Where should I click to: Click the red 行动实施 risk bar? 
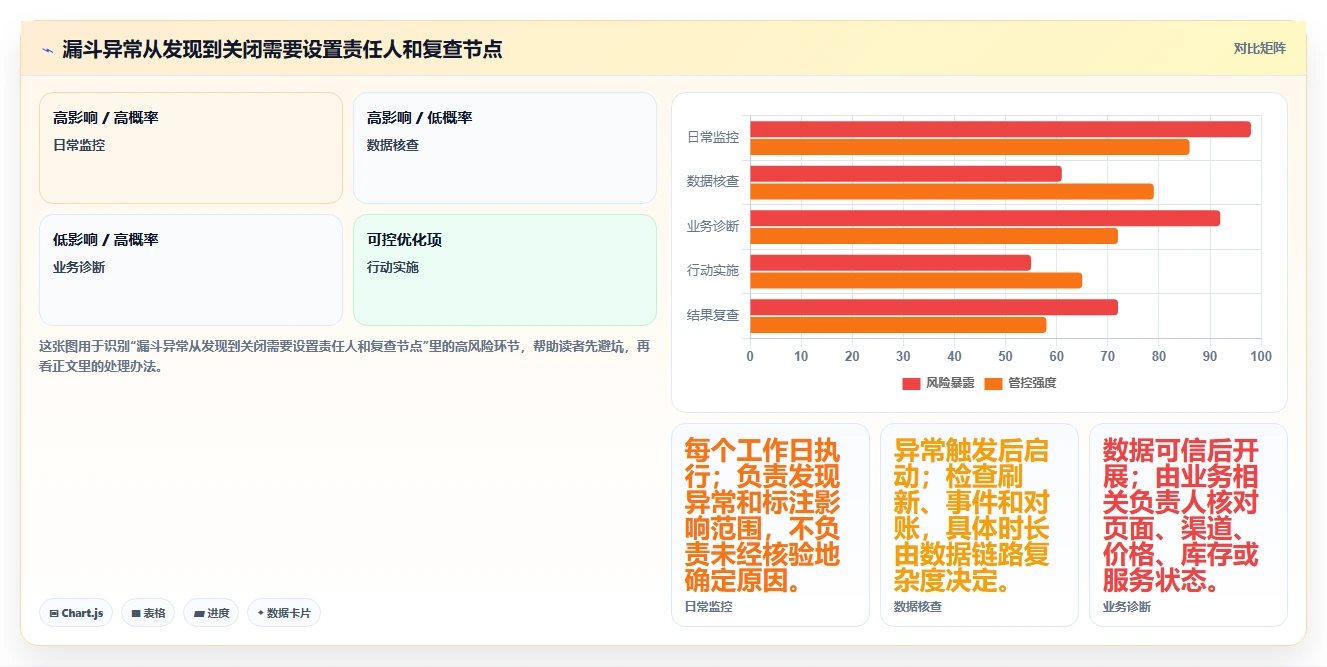click(x=890, y=263)
